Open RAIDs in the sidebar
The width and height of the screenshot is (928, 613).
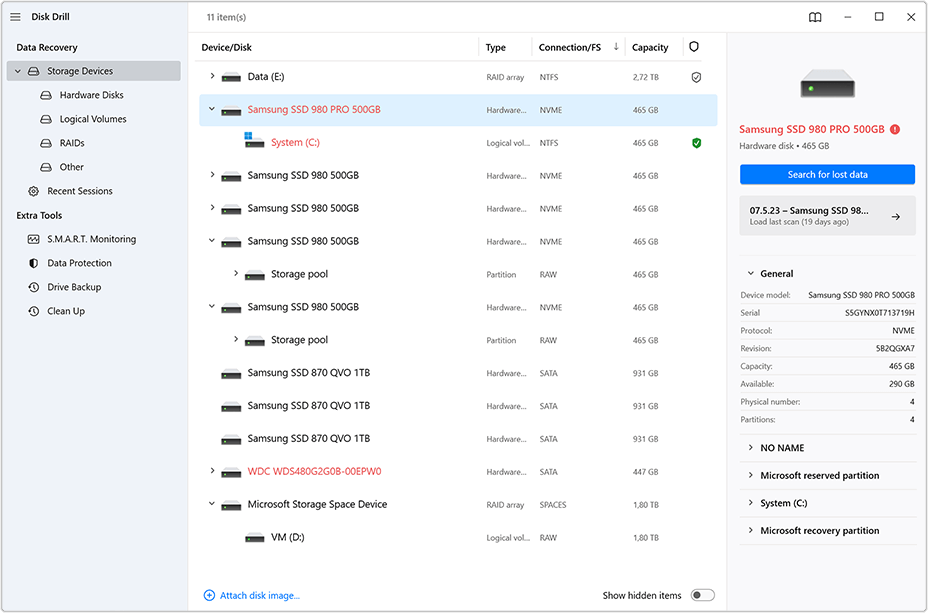click(x=72, y=143)
